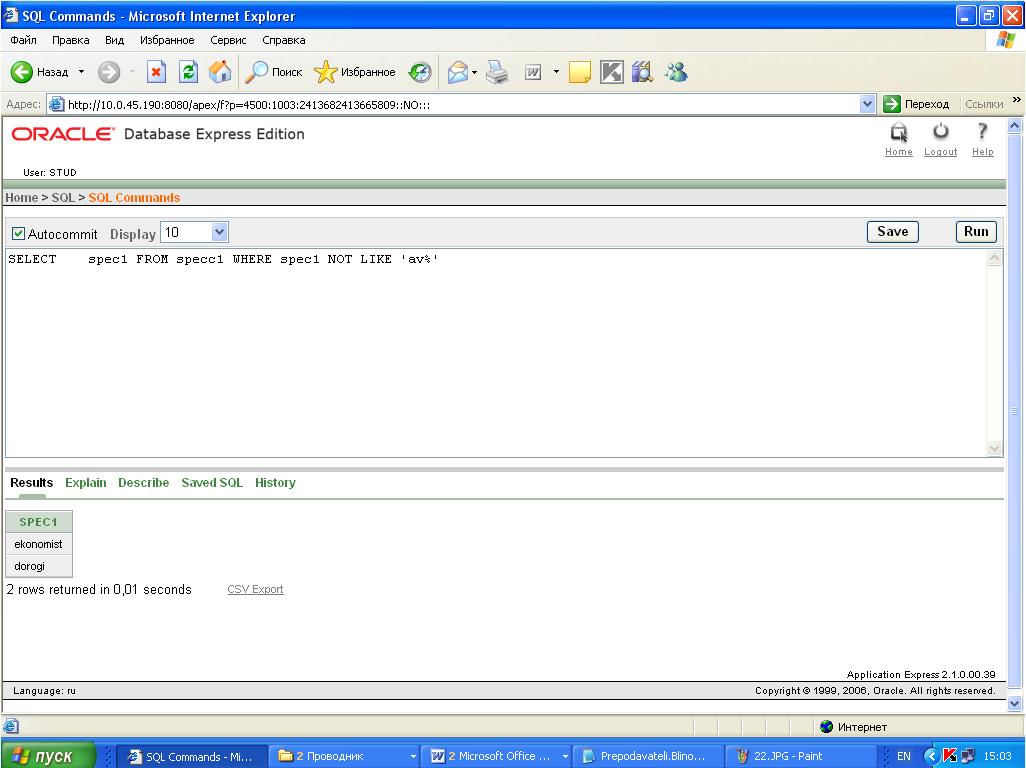Open the Research books icon
This screenshot has width=1026, height=768.
[643, 72]
